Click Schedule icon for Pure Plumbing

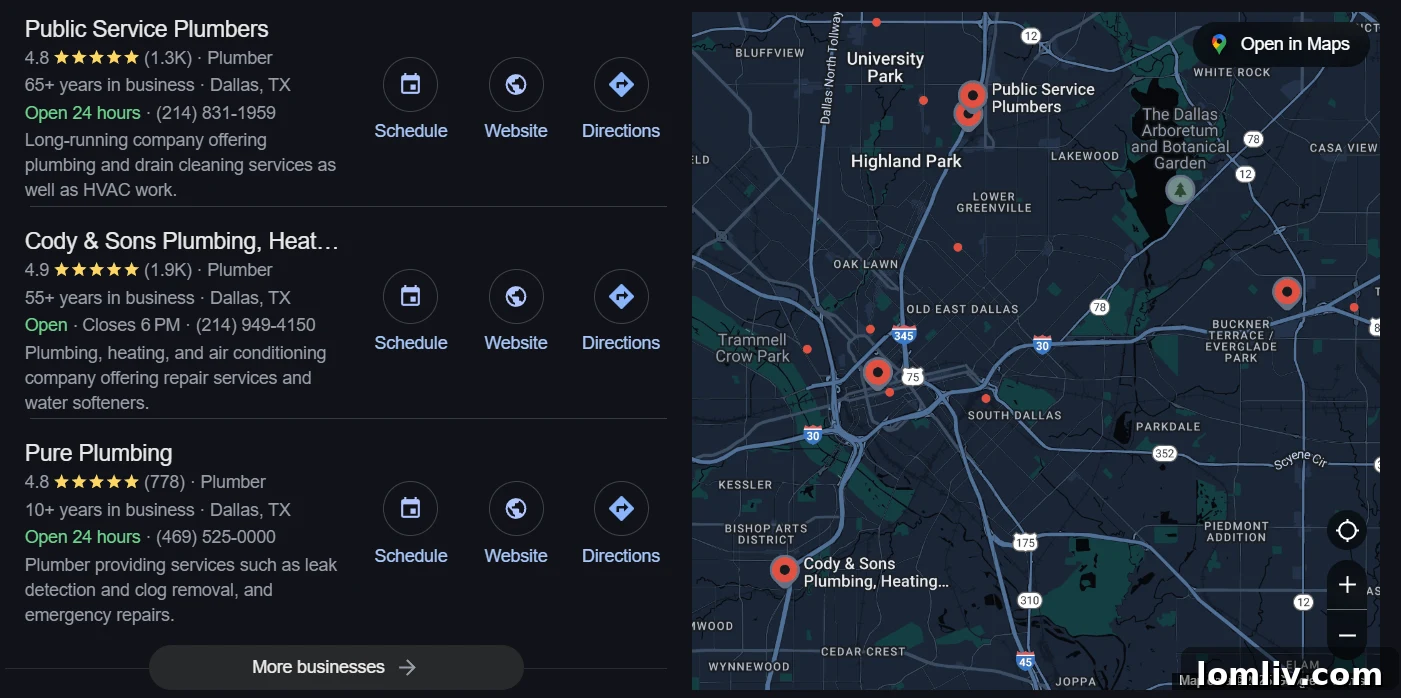click(410, 509)
